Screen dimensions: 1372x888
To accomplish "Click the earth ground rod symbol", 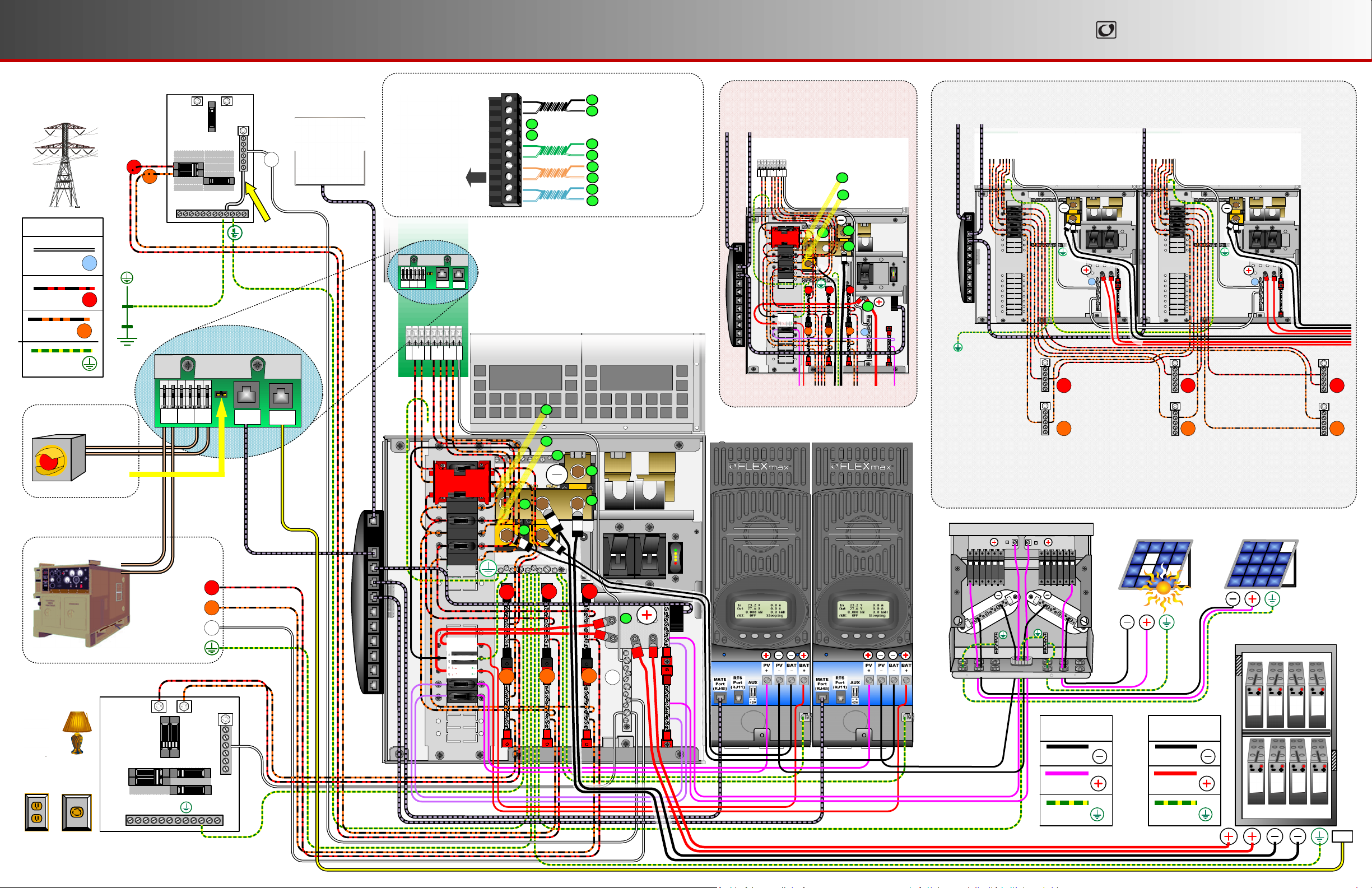I will [127, 309].
